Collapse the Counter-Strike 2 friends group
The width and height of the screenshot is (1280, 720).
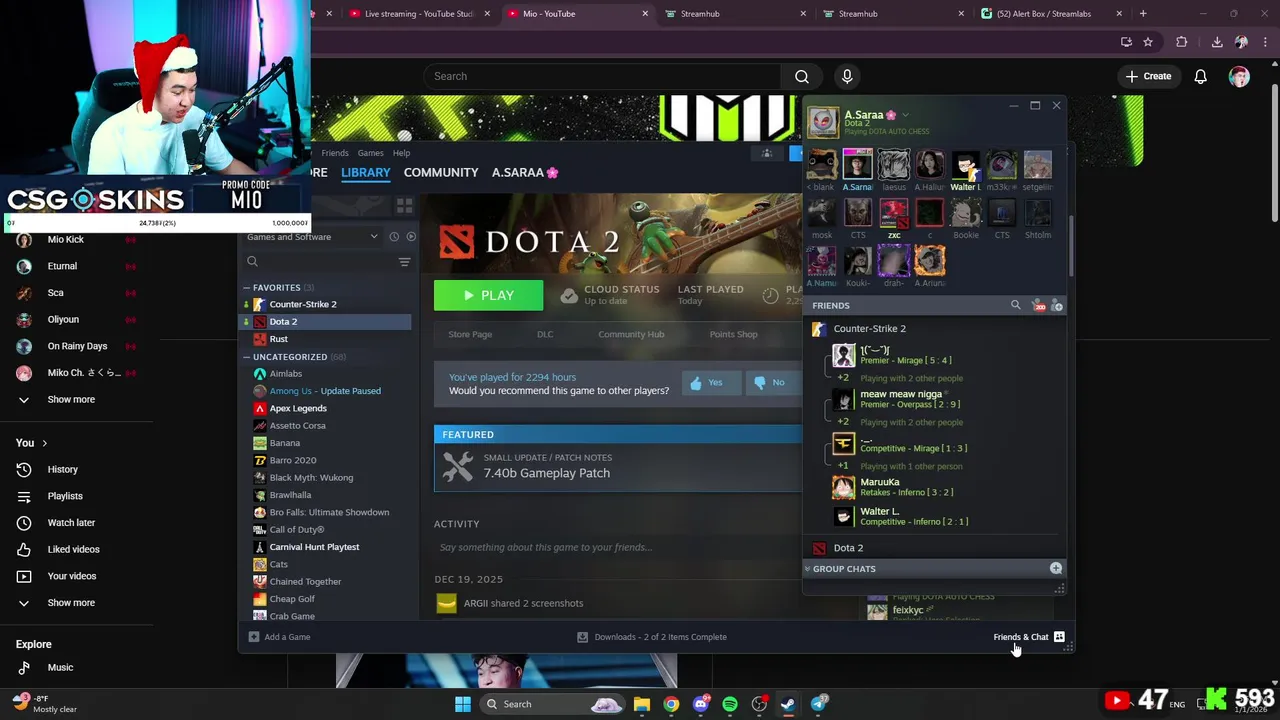point(869,329)
